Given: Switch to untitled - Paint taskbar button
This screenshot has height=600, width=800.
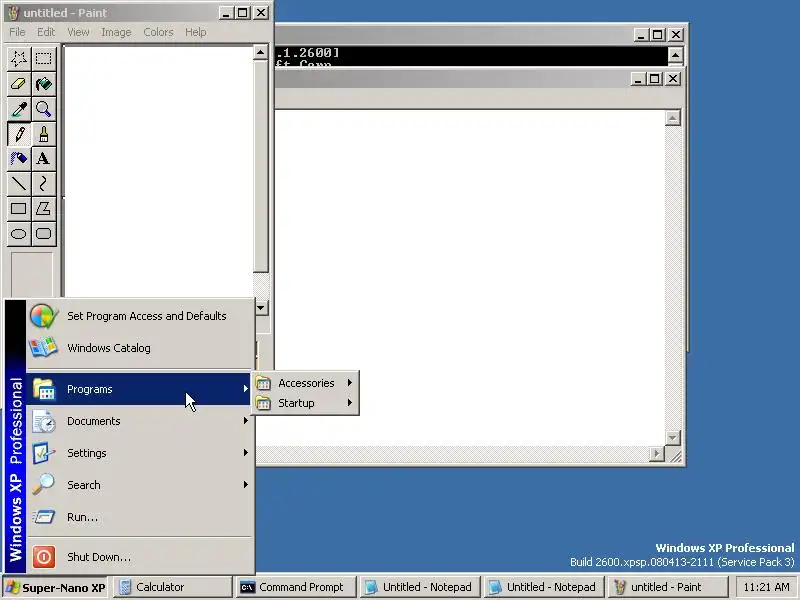Looking at the screenshot, I should 668,587.
